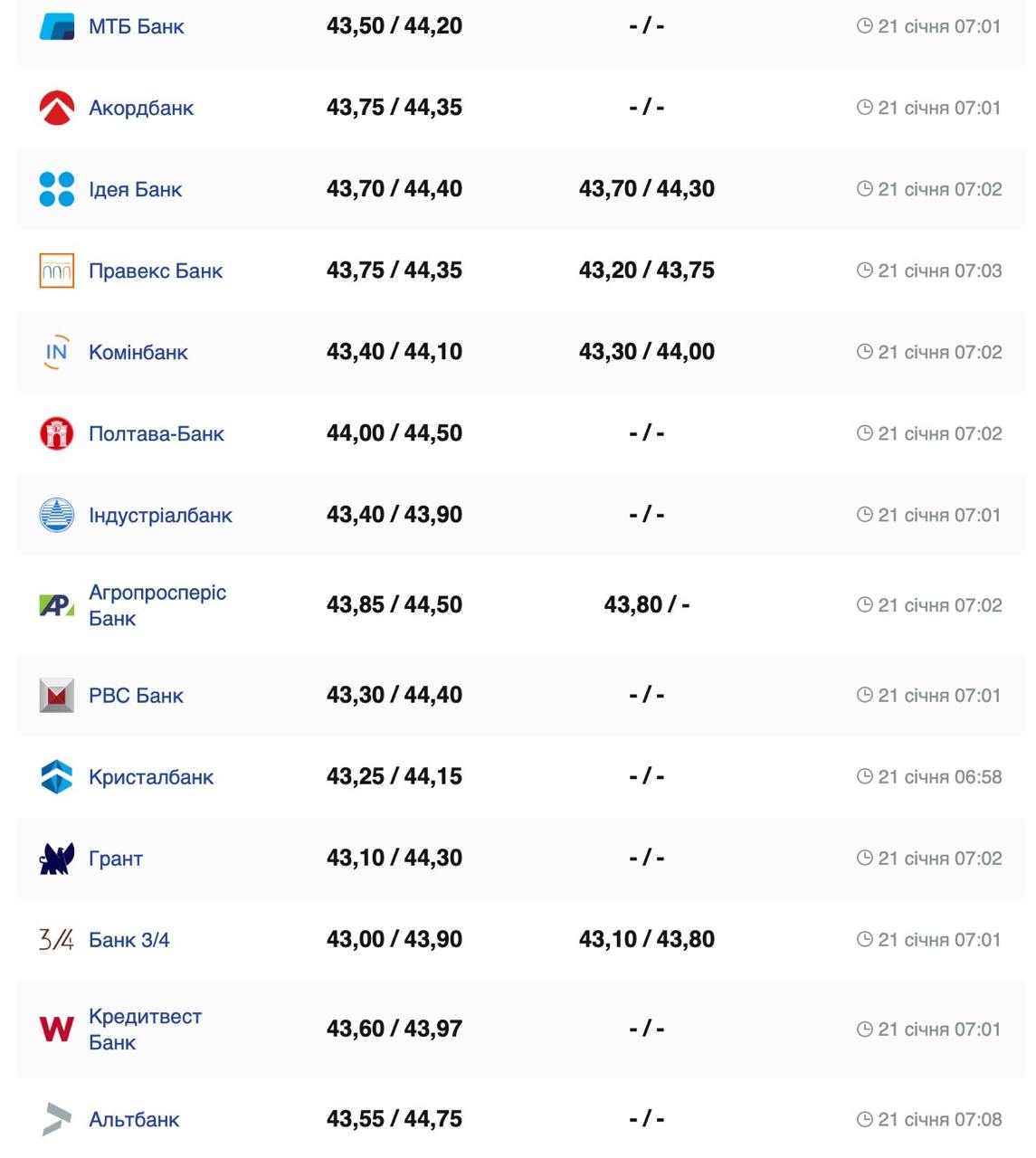
Task: Click the Альтбанк grey arrow logo
Action: tap(57, 1119)
